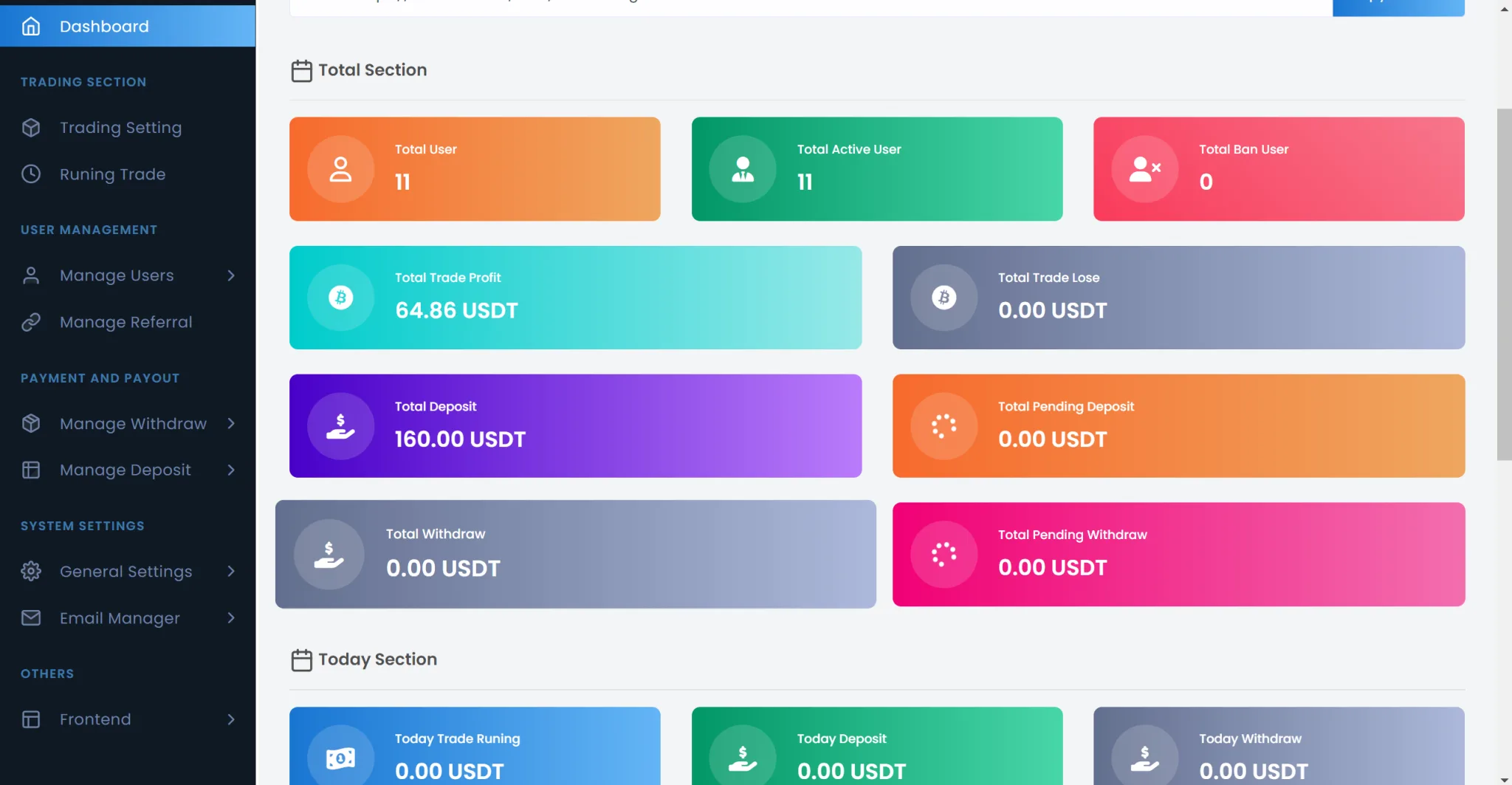Screen dimensions: 1512x785
Task: Expand the General Settings chevron
Action: click(231, 572)
